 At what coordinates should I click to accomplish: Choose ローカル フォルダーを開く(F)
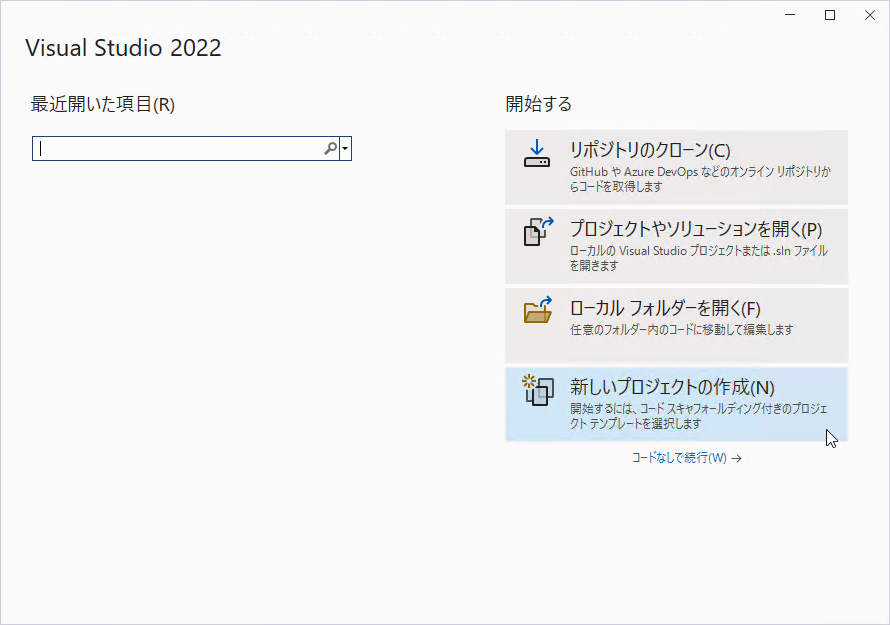point(677,325)
